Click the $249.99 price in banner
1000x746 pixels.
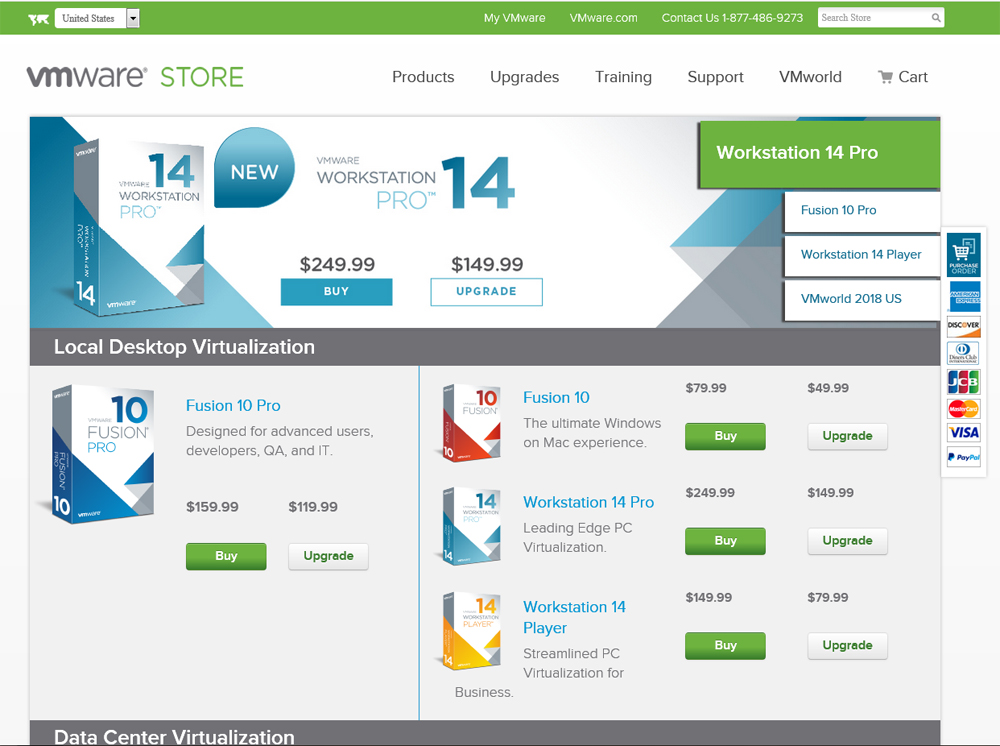(337, 264)
